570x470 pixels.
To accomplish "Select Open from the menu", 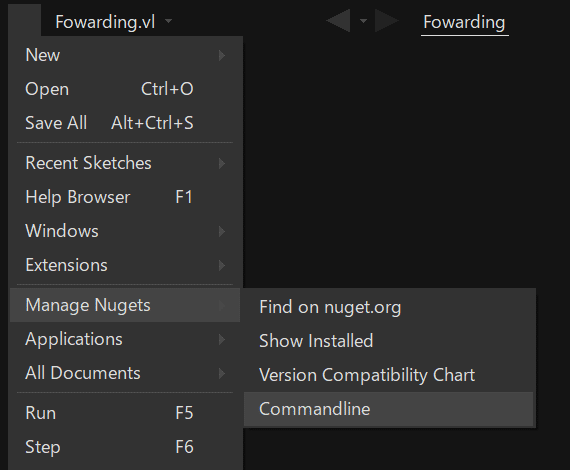I will (125, 89).
